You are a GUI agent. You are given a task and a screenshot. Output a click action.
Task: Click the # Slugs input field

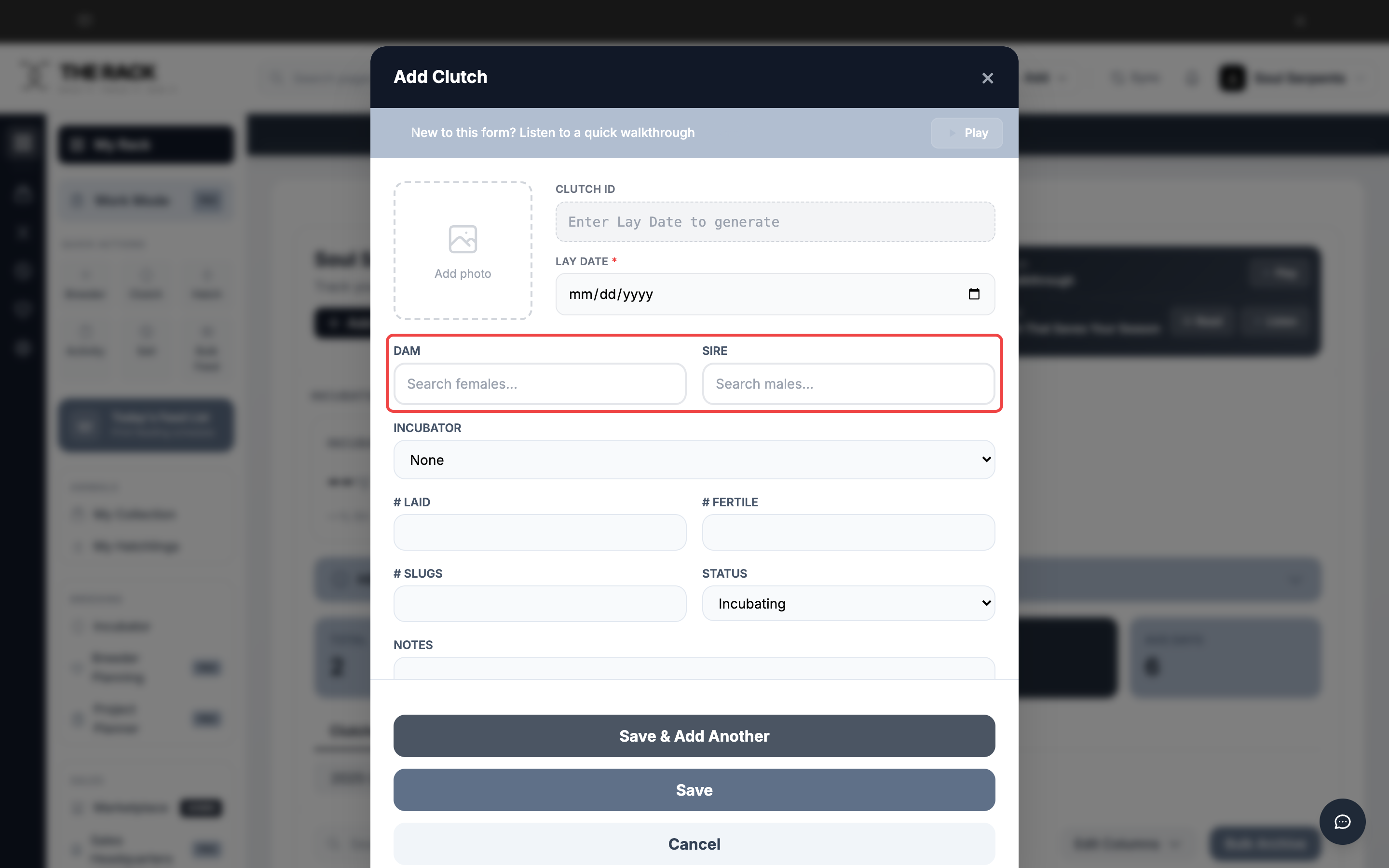click(x=540, y=603)
